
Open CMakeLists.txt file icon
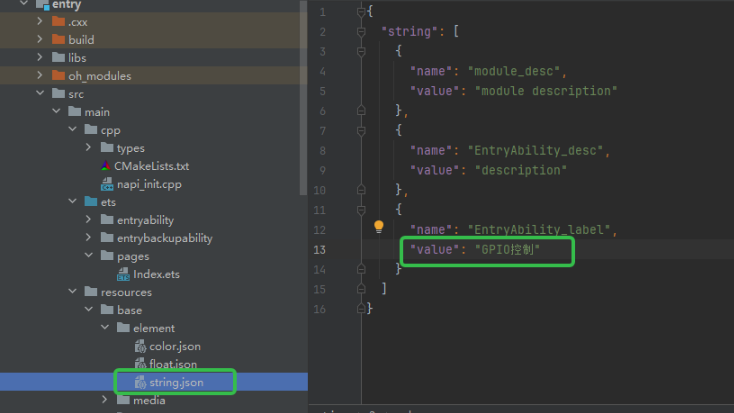coord(106,166)
